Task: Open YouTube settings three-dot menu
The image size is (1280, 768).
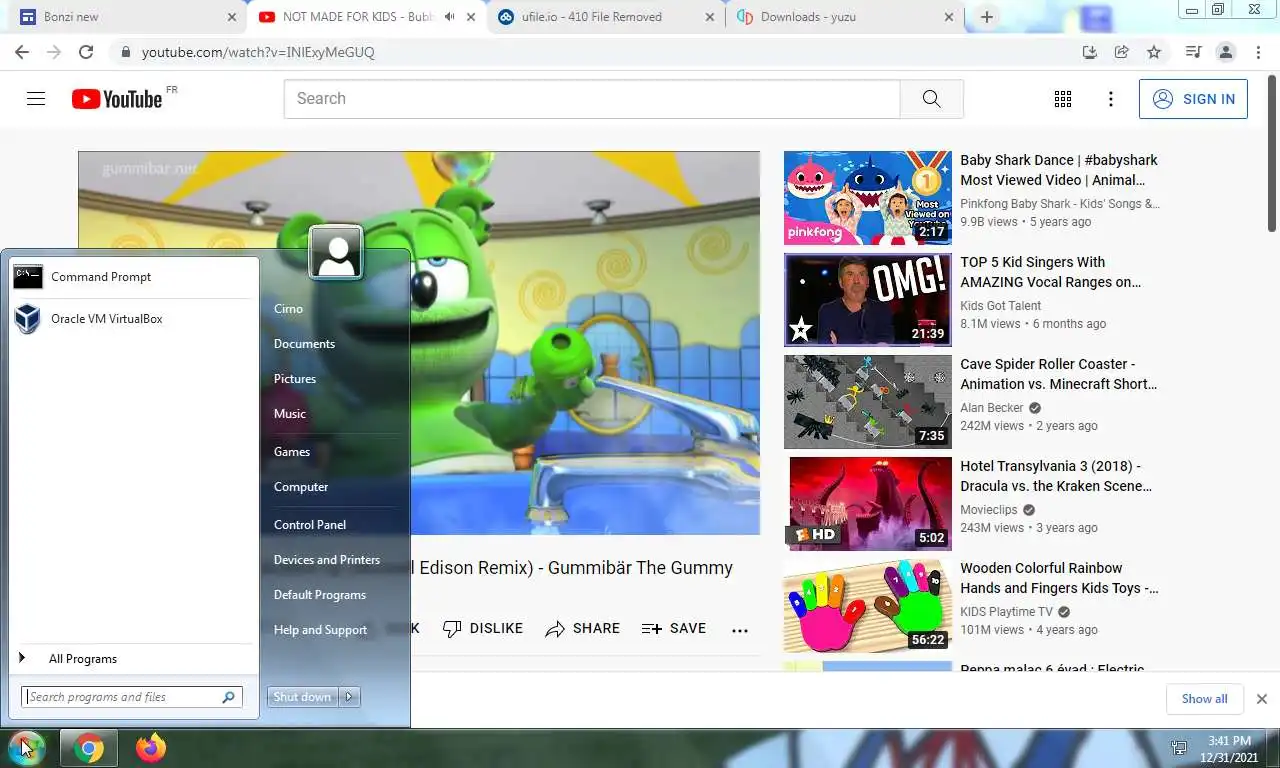Action: [x=1110, y=99]
